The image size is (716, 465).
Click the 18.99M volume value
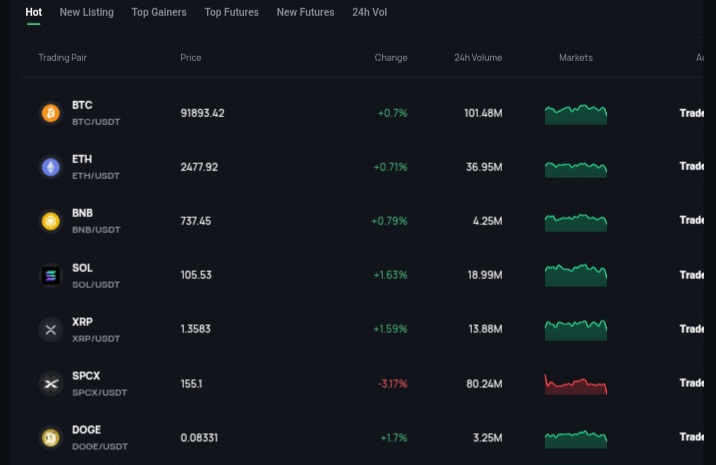tap(485, 275)
